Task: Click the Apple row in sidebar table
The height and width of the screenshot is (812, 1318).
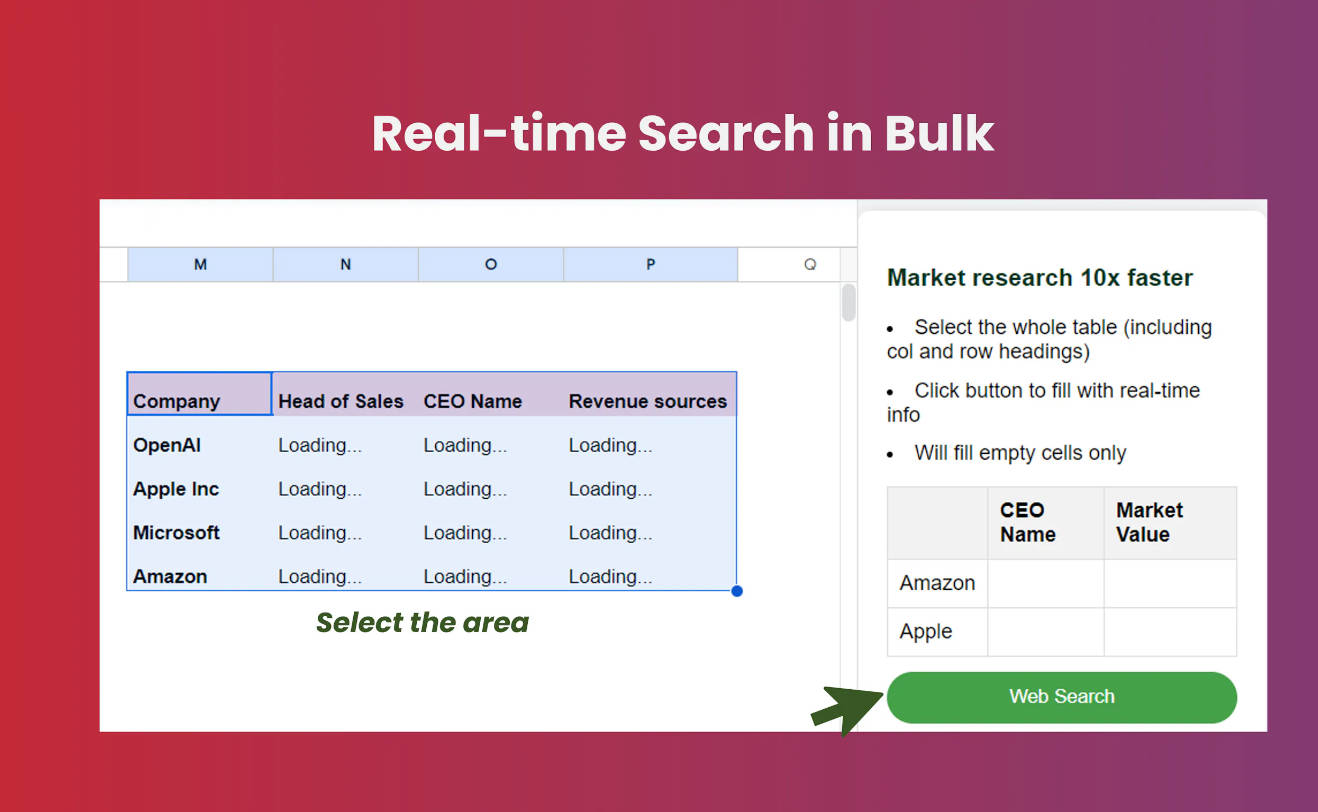Action: click(x=926, y=632)
